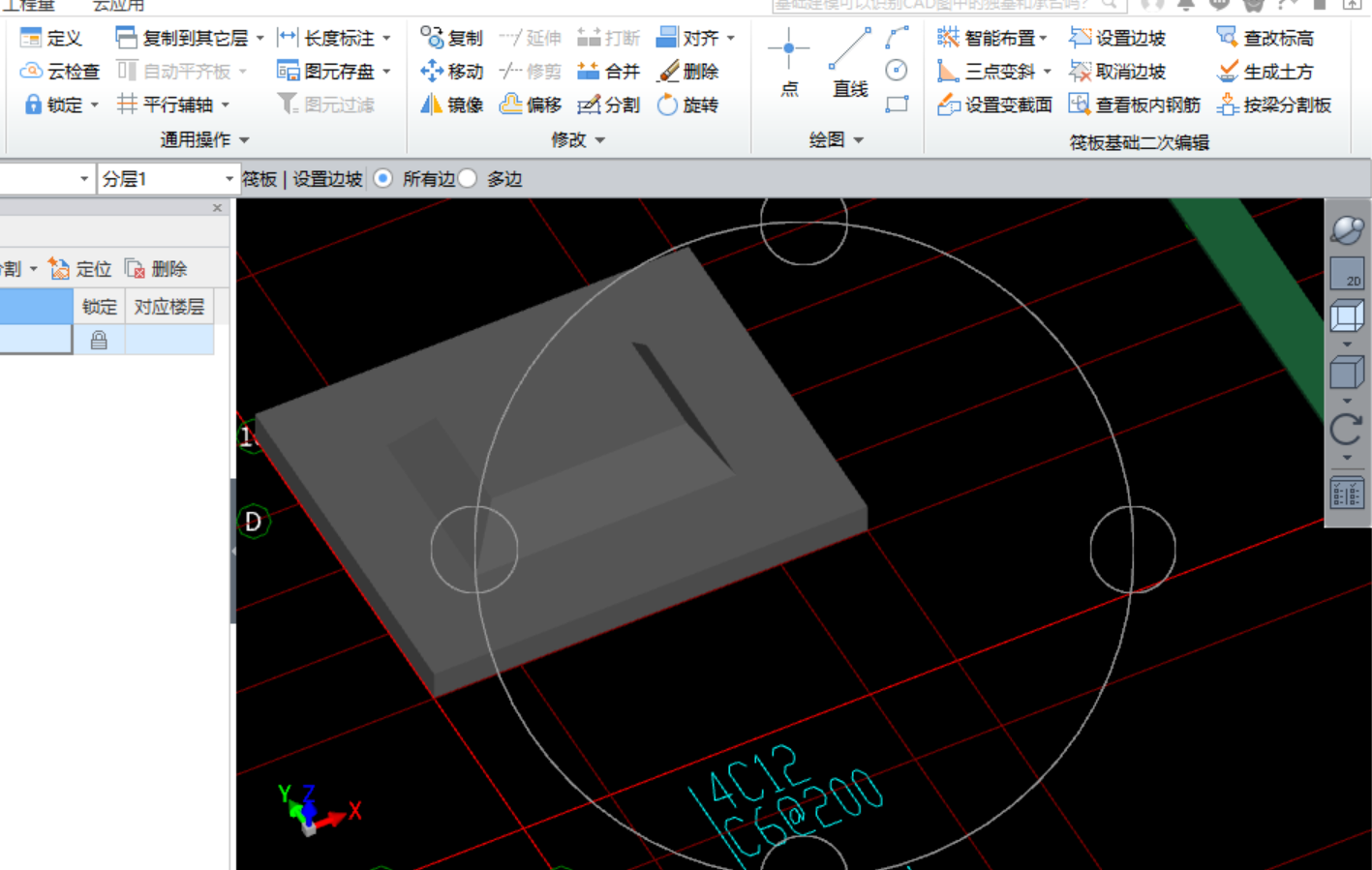
Task: Open 查看板内钢筋 view slab rebar
Action: (1134, 104)
